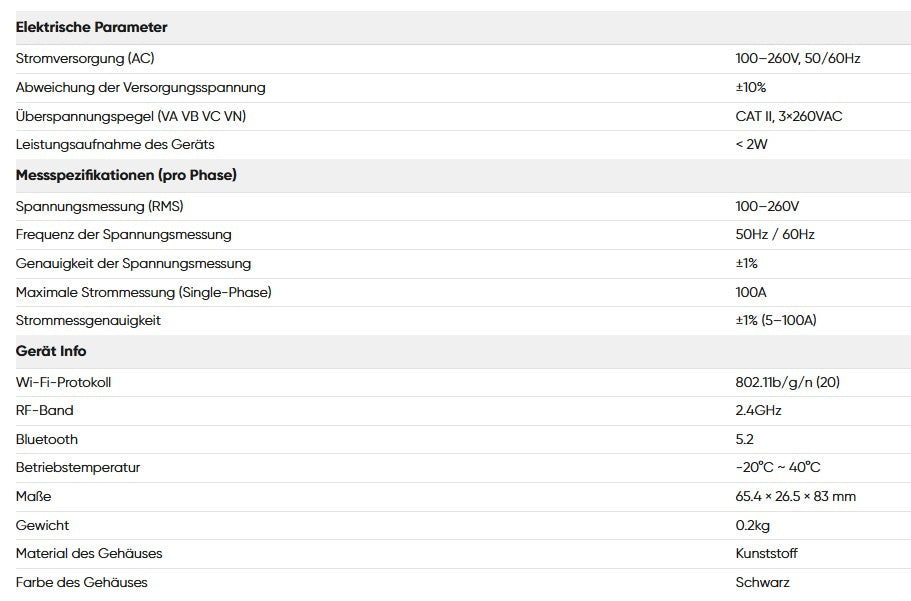Click the 'Gerät Info' section header
This screenshot has height=601, width=911.
pyautogui.click(x=51, y=351)
